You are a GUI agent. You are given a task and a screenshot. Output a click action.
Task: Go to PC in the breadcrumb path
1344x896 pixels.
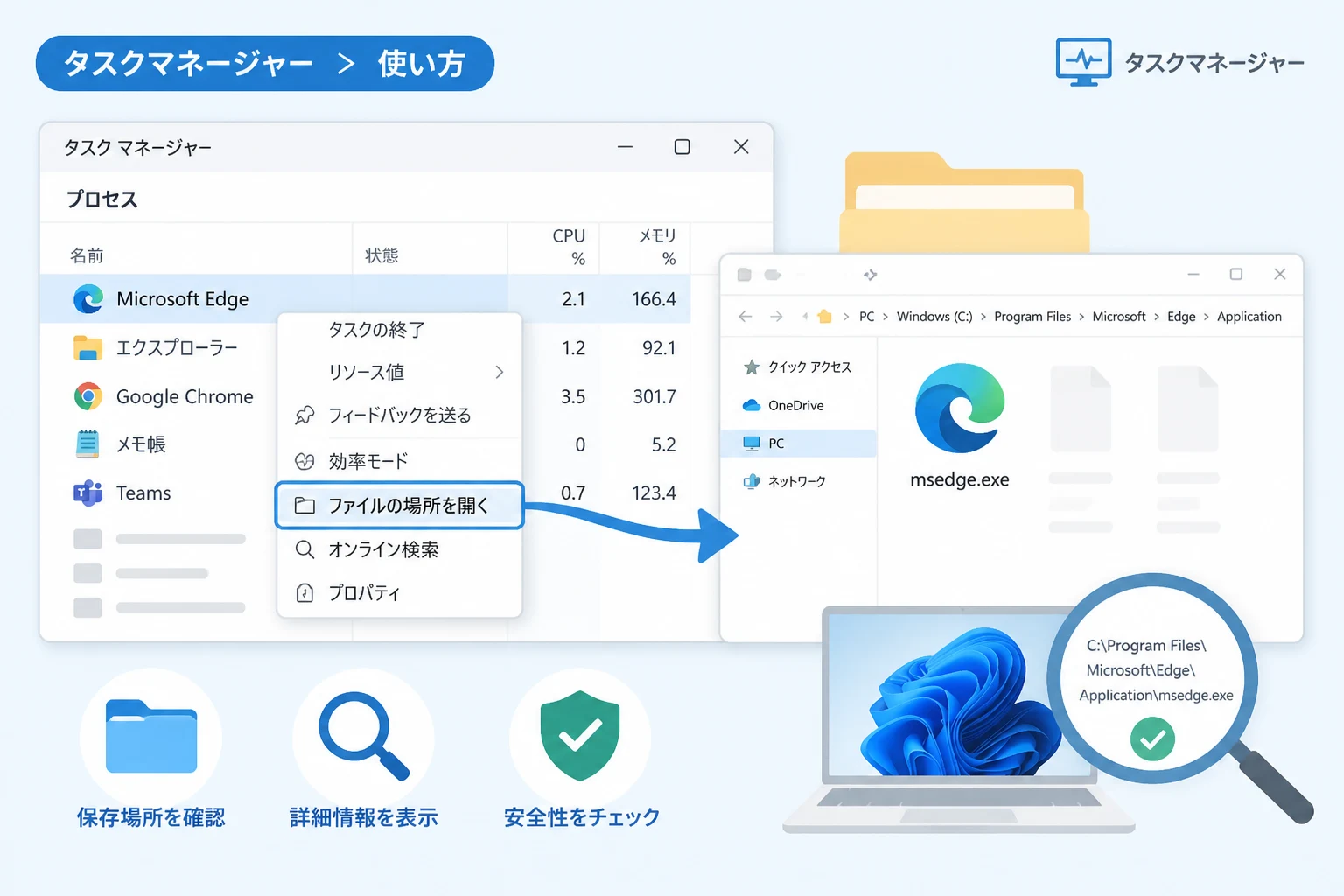coord(867,317)
